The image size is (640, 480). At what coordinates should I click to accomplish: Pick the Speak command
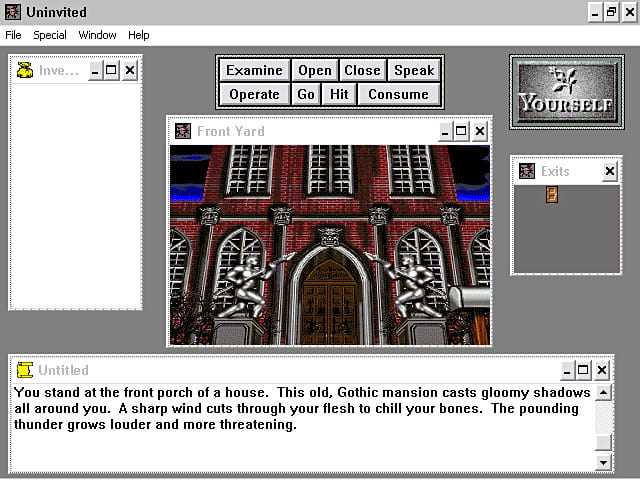click(x=414, y=70)
